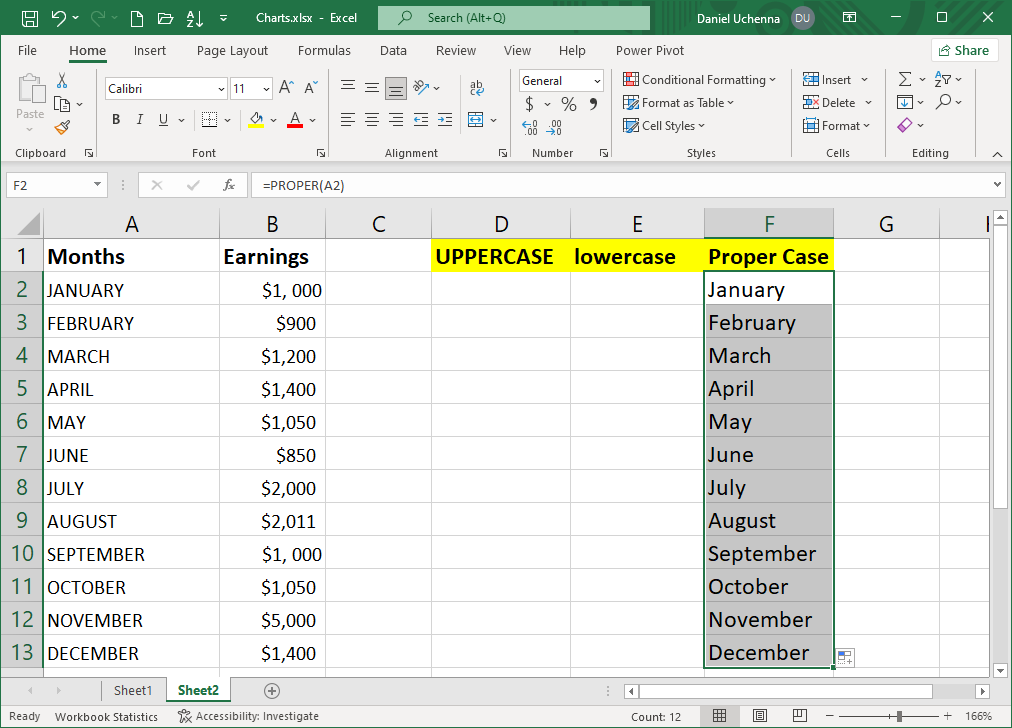The height and width of the screenshot is (728, 1012).
Task: Click Accessibility: Investigate in status bar
Action: (249, 716)
